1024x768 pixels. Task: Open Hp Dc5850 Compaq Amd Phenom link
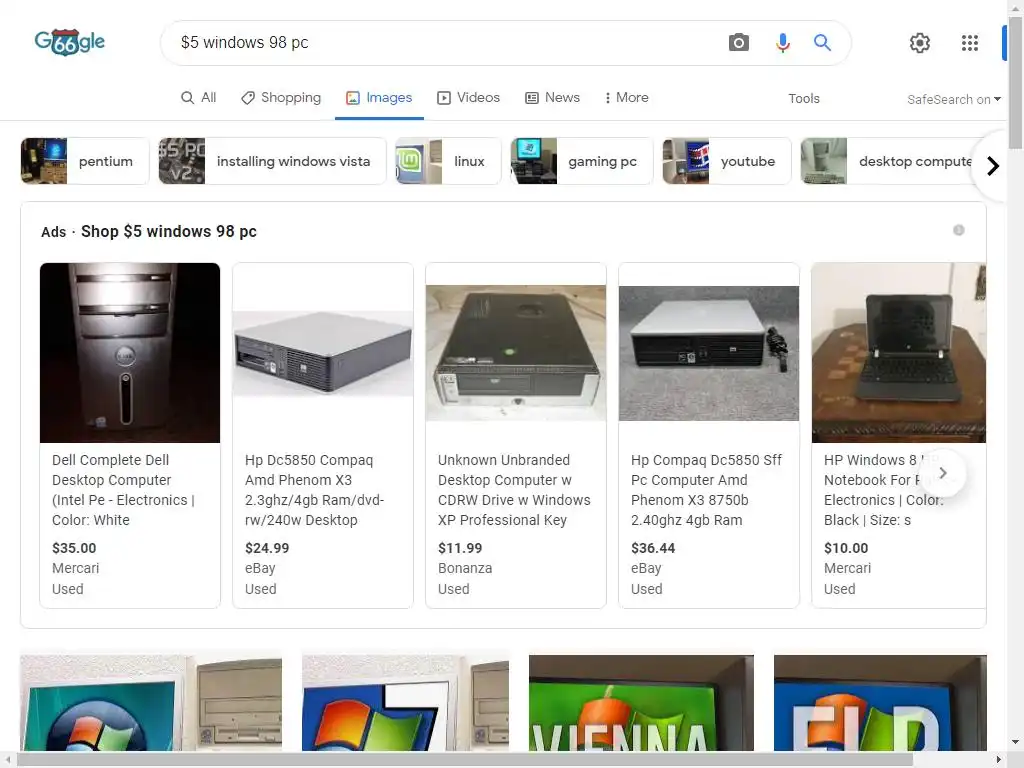click(x=315, y=490)
